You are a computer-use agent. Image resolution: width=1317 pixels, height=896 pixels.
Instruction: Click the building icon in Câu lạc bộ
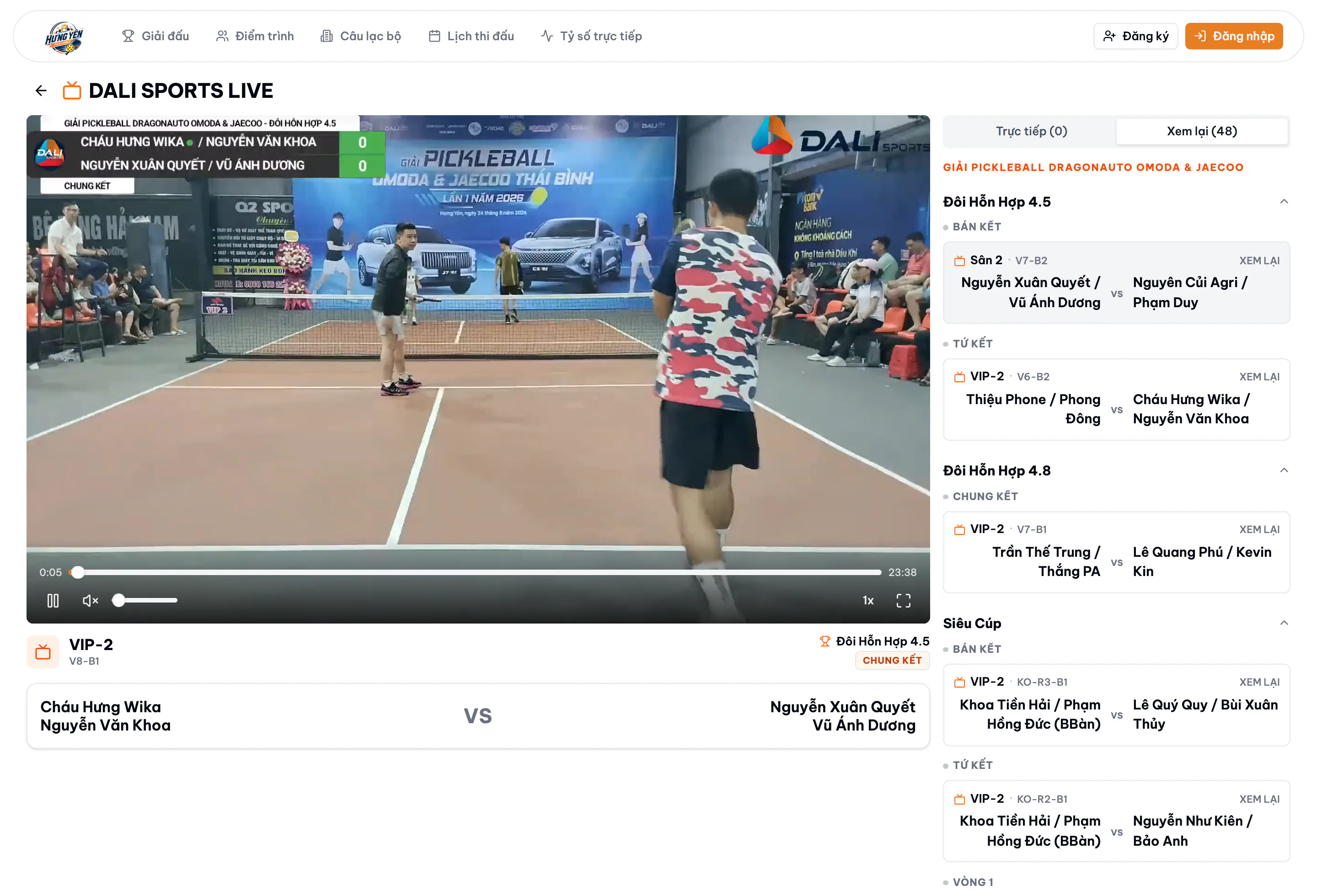pos(327,36)
